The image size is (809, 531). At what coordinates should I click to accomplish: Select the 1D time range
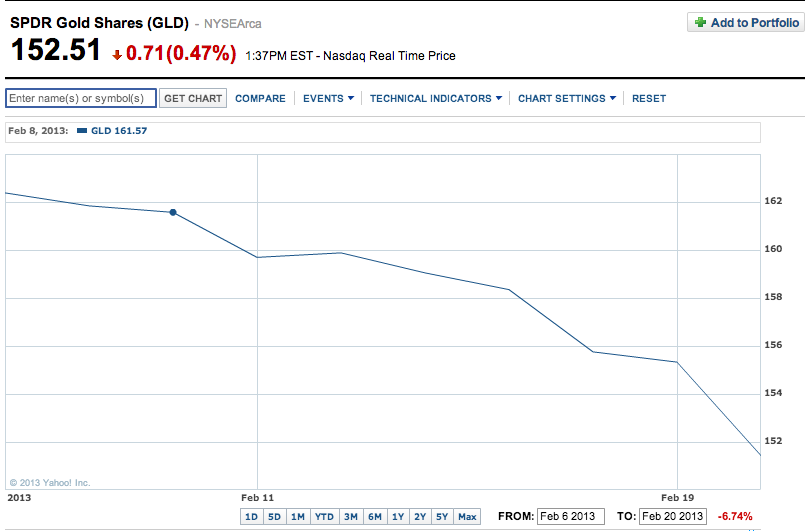(x=251, y=517)
